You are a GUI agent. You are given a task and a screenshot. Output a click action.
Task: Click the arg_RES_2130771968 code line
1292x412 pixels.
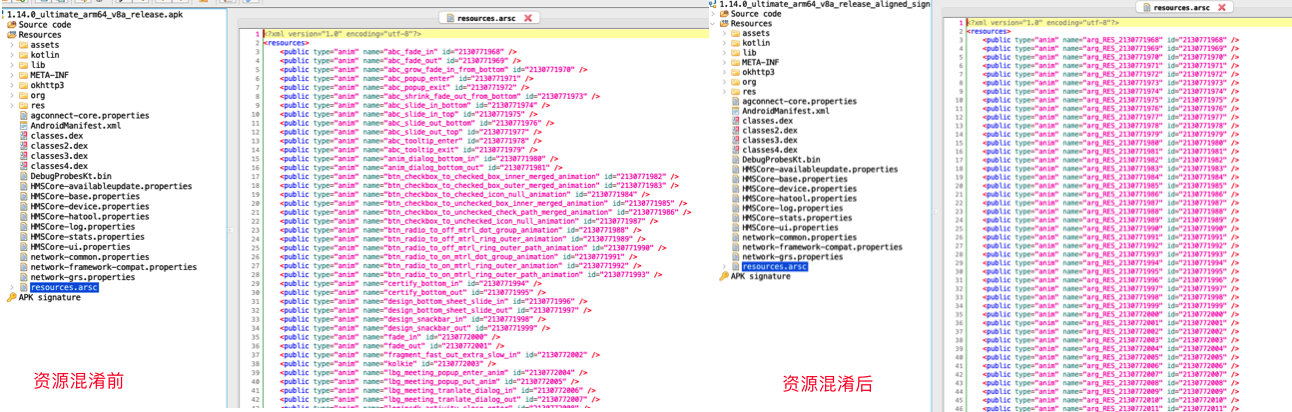coord(1111,39)
